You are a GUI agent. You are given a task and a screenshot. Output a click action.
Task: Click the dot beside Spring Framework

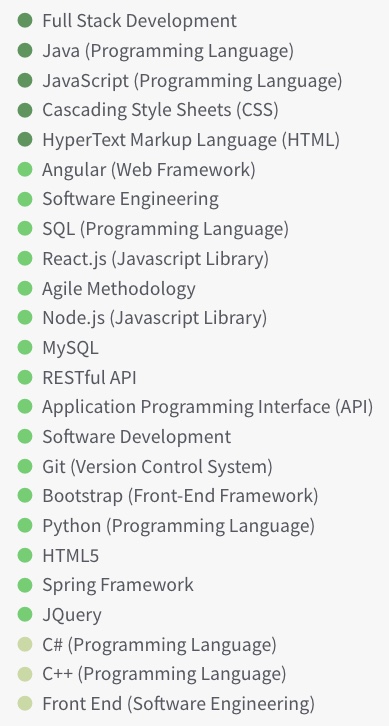click(25, 585)
